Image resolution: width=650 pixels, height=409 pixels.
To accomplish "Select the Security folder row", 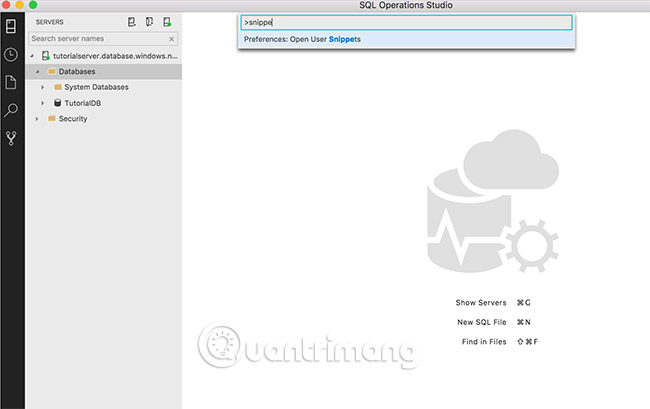I will tap(103, 119).
